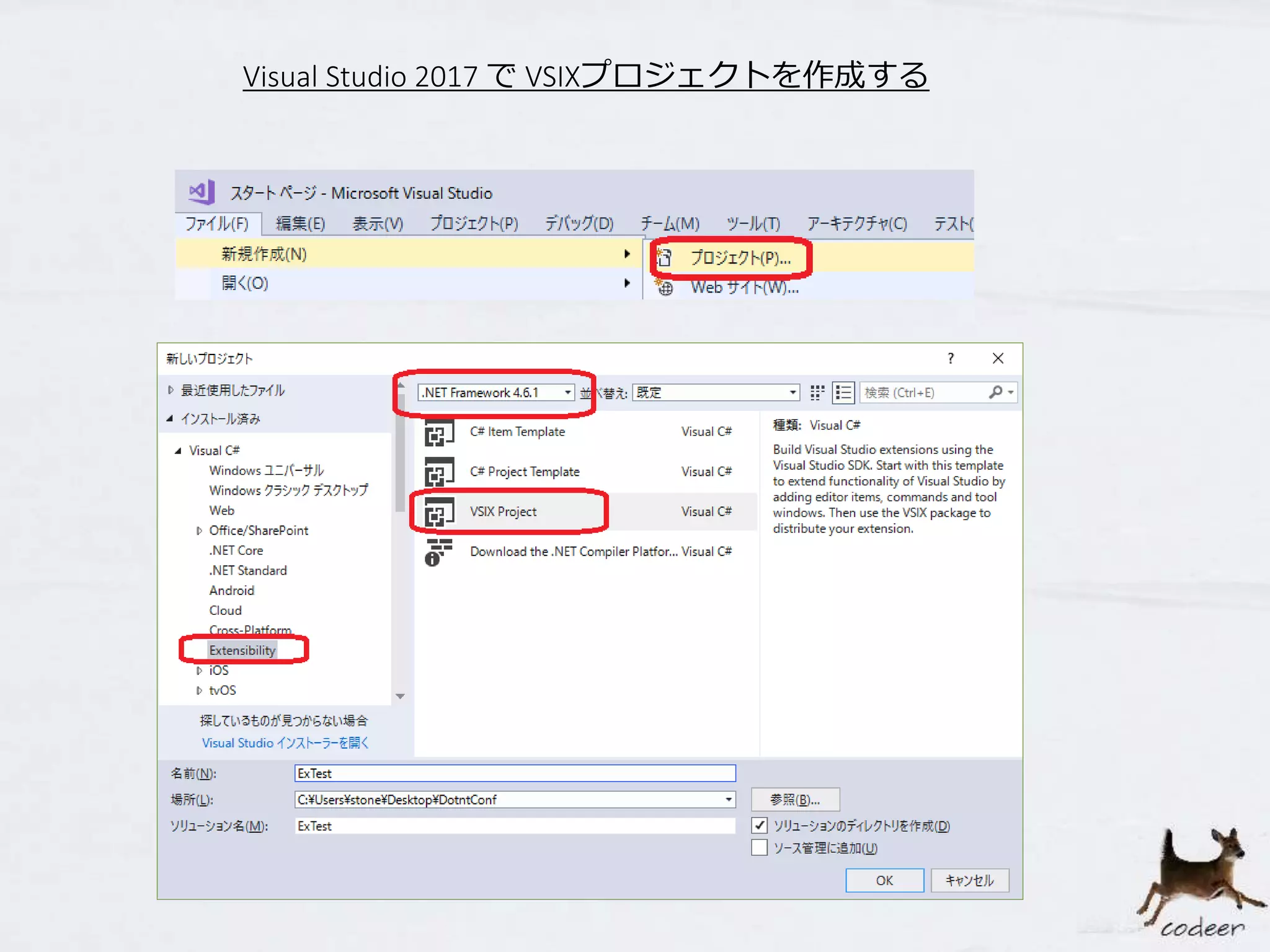Screen dimensions: 1270x952
Task: Click the tree vertical scrollbar thumb
Action: tap(400, 452)
